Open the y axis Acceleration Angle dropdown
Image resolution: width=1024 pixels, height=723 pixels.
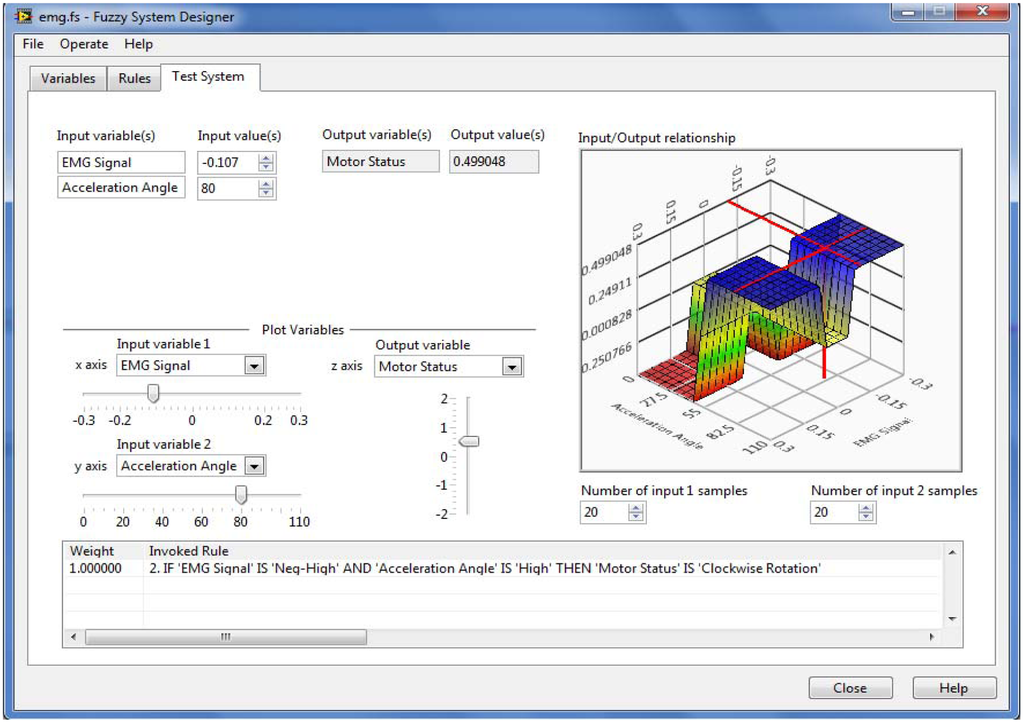(254, 466)
